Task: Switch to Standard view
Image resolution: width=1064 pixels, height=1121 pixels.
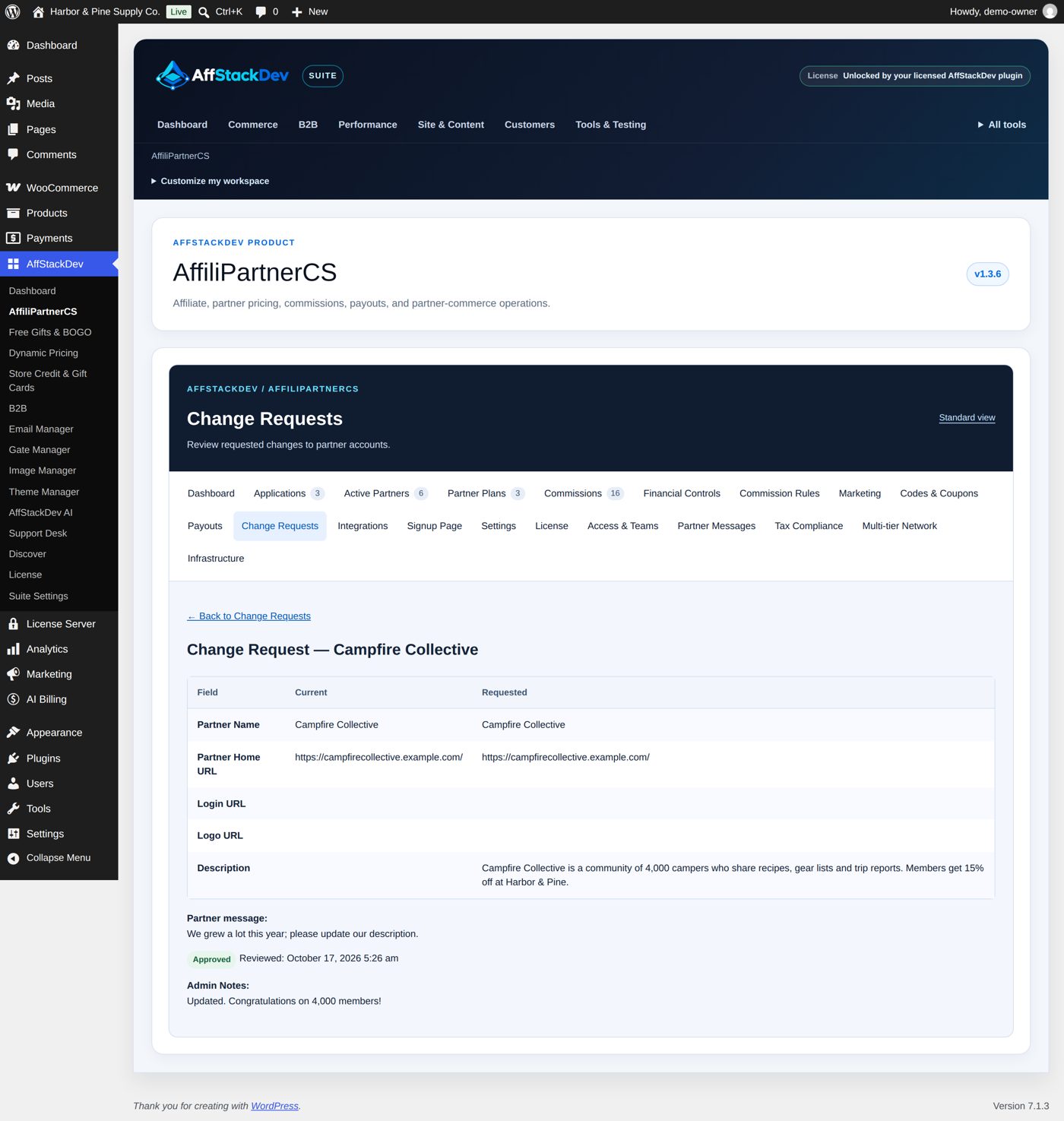Action: click(x=967, y=418)
